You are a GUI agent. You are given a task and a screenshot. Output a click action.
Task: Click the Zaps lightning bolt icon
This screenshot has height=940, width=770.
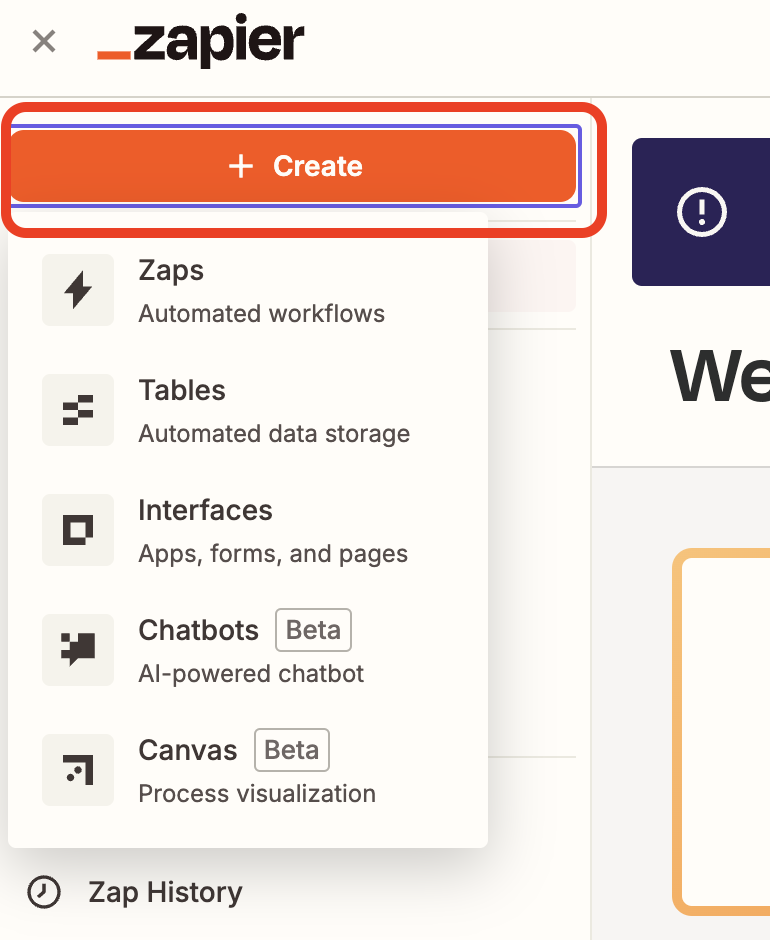[78, 290]
